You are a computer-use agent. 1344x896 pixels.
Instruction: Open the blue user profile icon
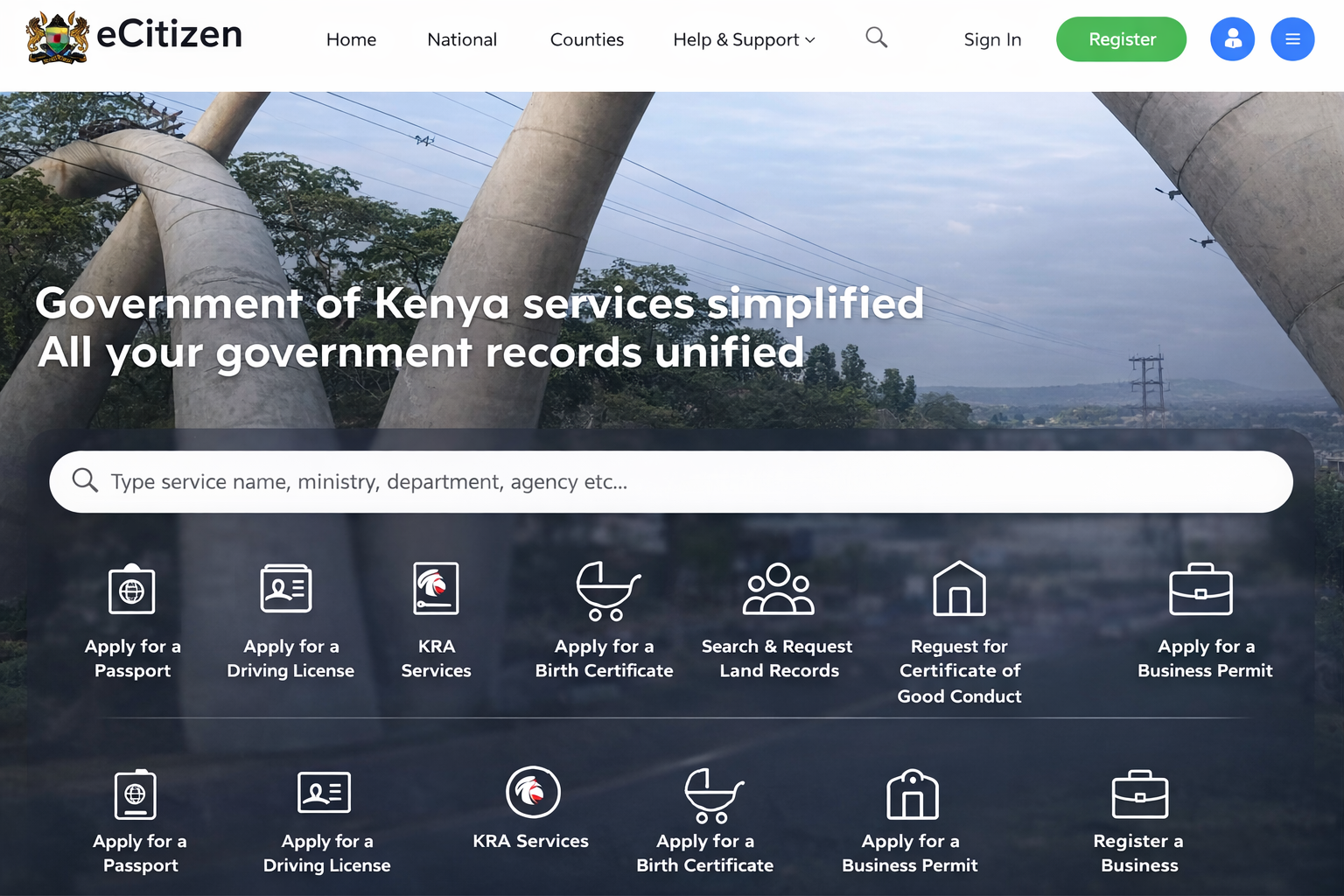(1232, 39)
